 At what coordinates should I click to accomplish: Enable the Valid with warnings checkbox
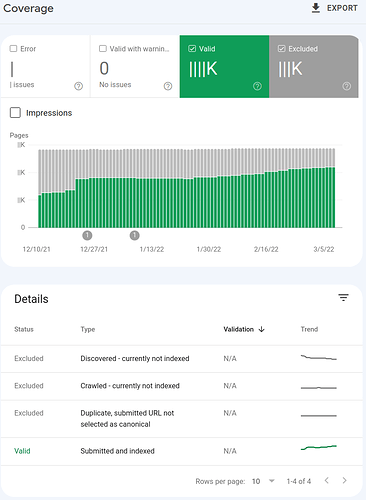click(x=103, y=49)
